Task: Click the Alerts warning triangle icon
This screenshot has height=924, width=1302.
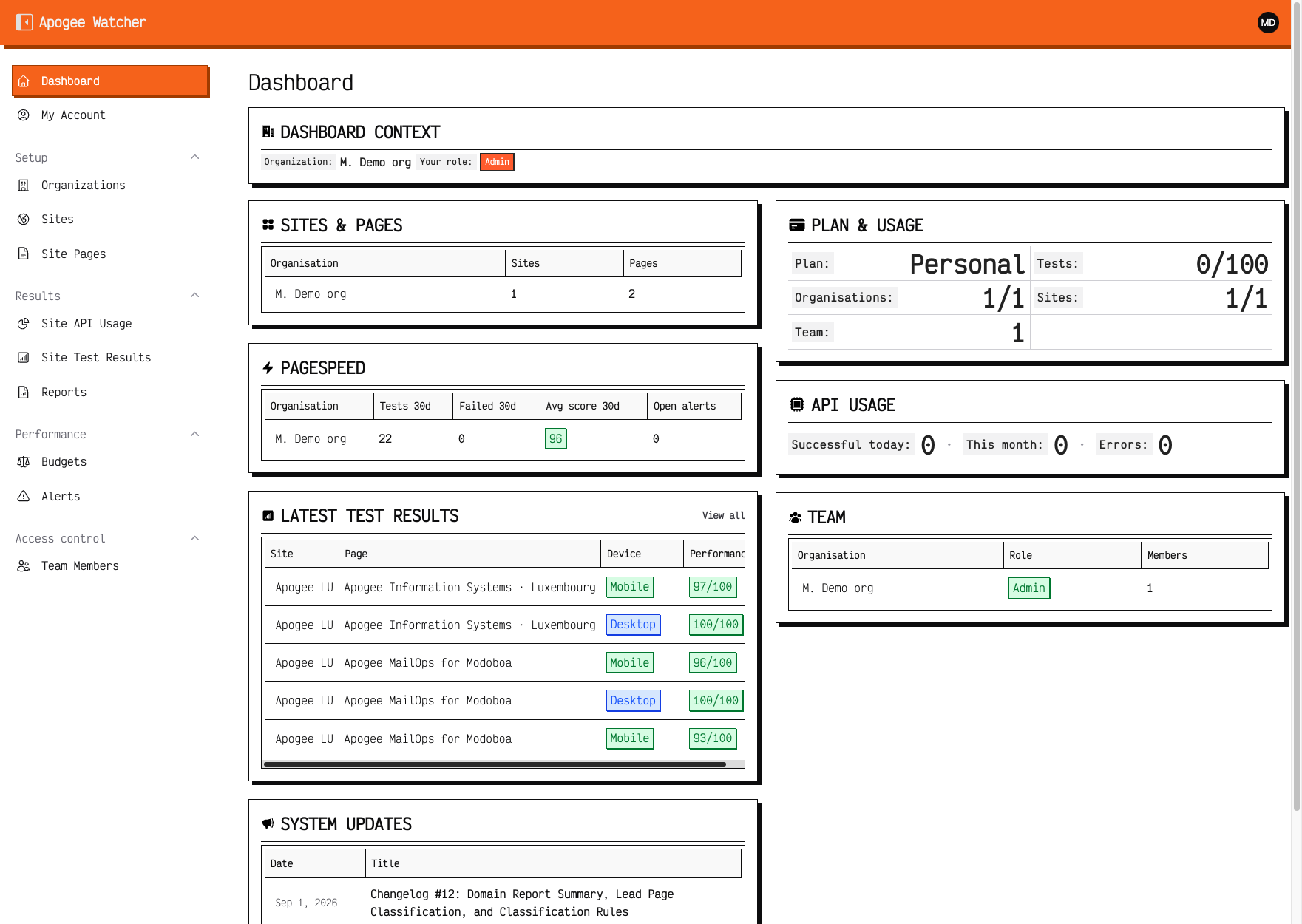Action: [24, 497]
